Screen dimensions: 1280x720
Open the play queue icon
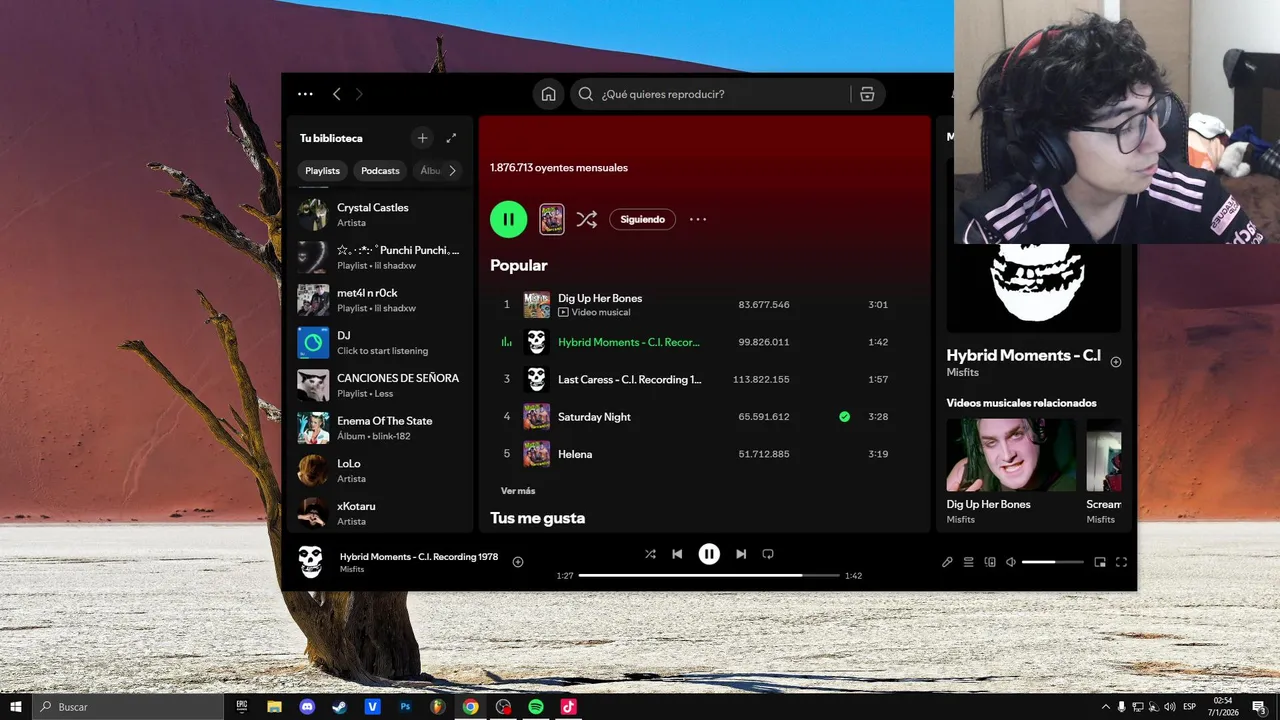pyautogui.click(x=968, y=562)
